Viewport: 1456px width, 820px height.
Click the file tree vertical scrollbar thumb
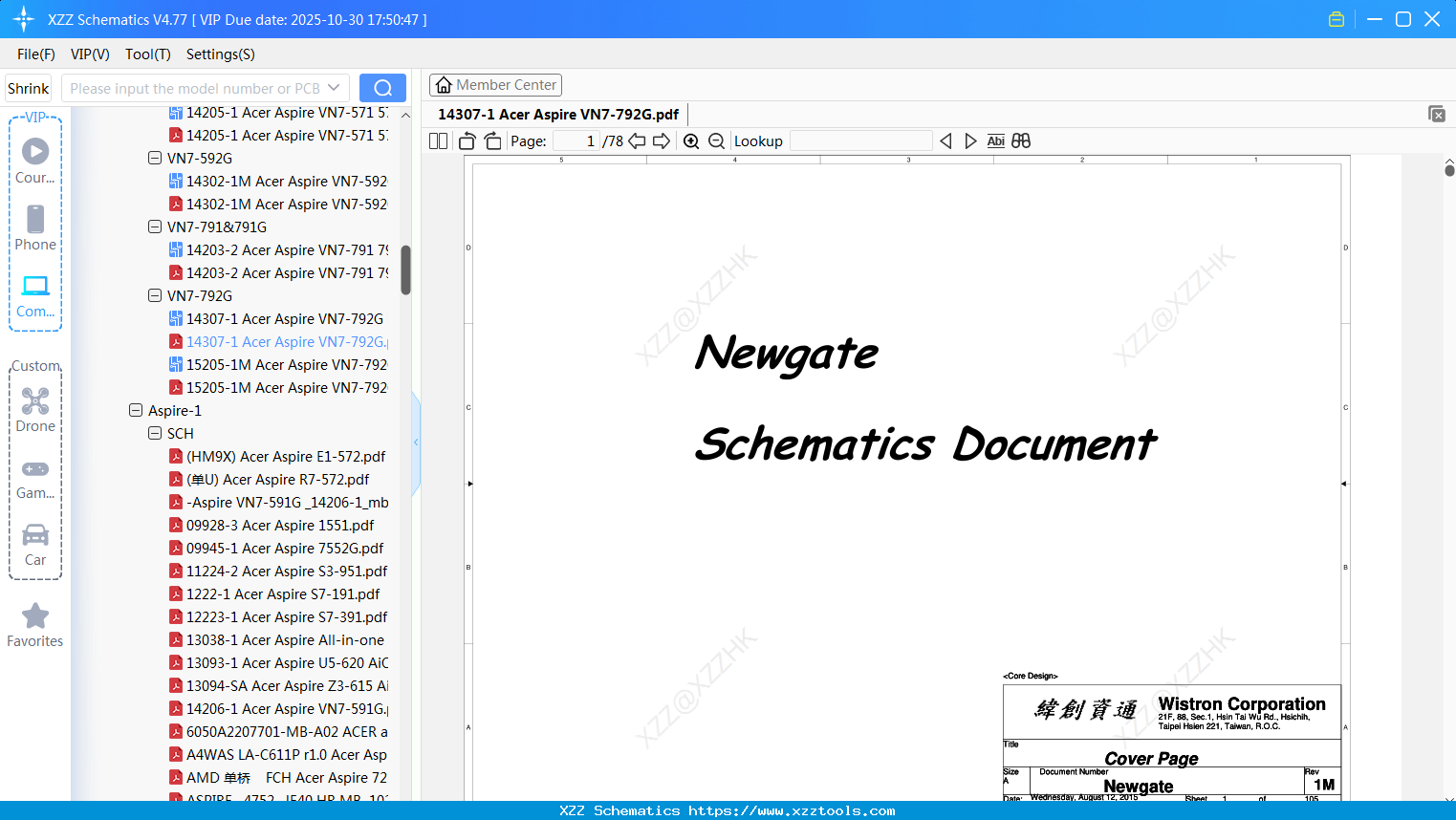click(405, 270)
